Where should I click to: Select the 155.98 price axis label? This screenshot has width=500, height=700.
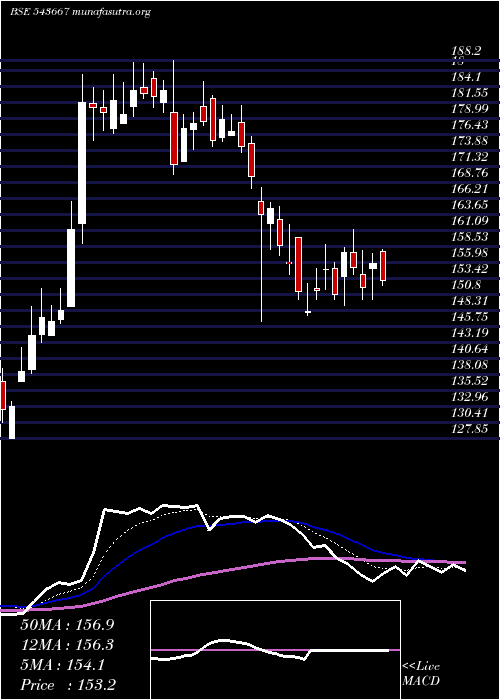coord(469,253)
